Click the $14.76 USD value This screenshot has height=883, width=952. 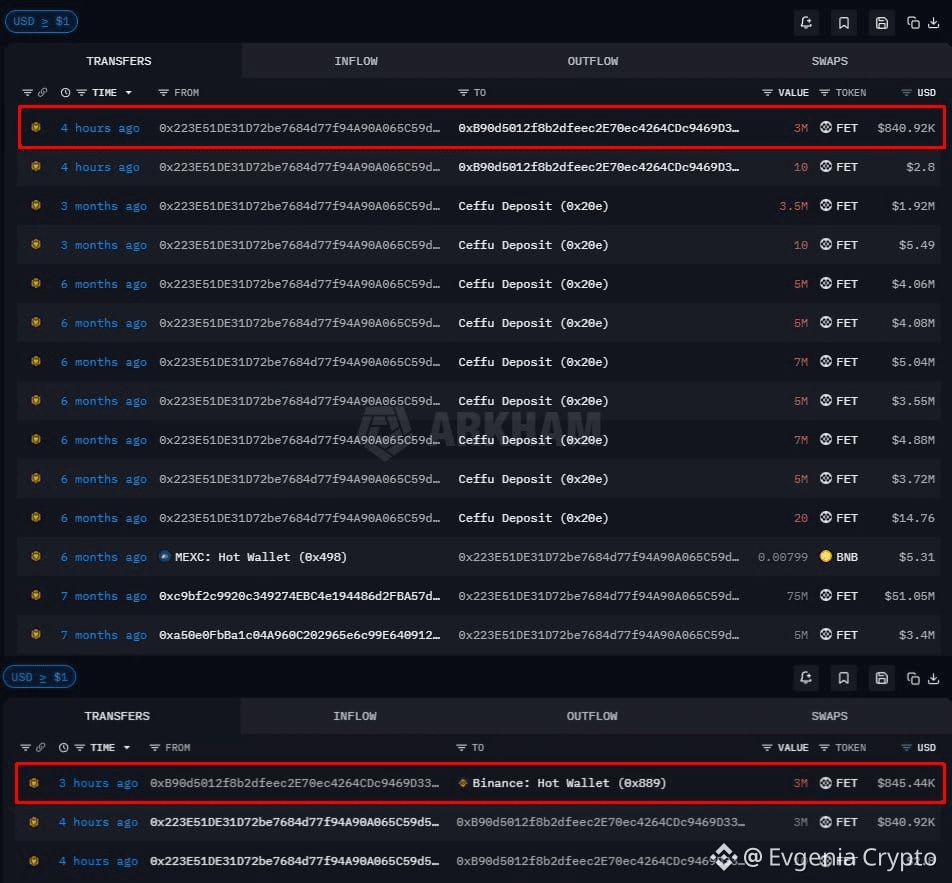913,518
